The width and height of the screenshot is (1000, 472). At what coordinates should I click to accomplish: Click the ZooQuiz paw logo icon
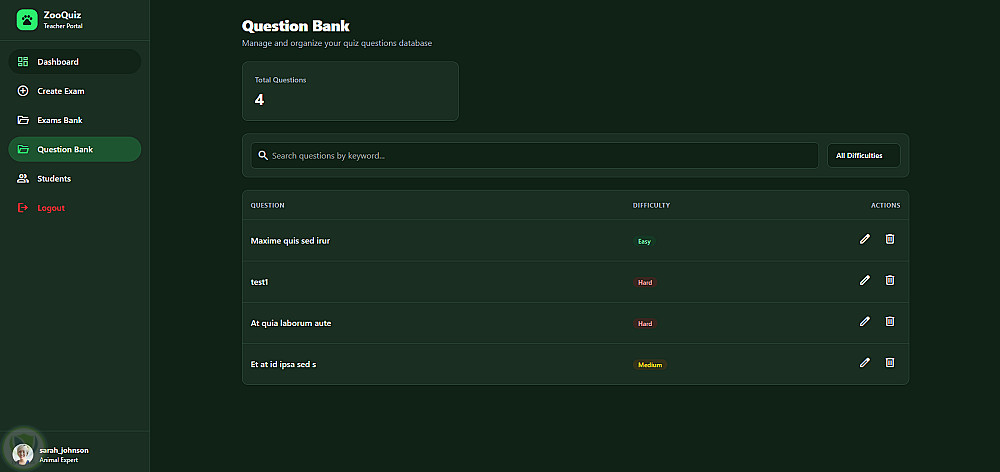click(x=26, y=19)
